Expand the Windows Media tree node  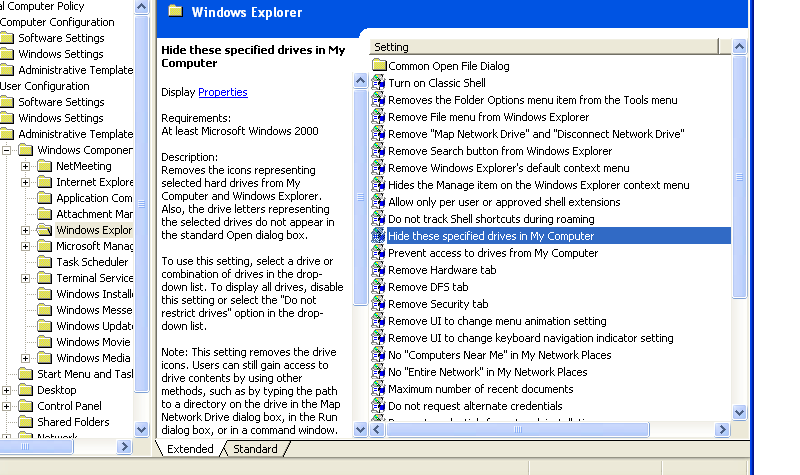coord(25,358)
